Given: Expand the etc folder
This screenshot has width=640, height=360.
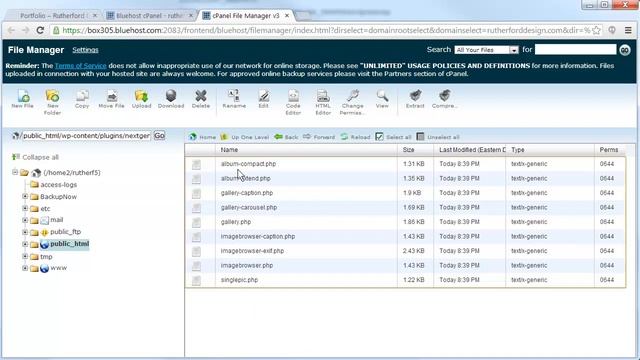Looking at the screenshot, I should 25,208.
